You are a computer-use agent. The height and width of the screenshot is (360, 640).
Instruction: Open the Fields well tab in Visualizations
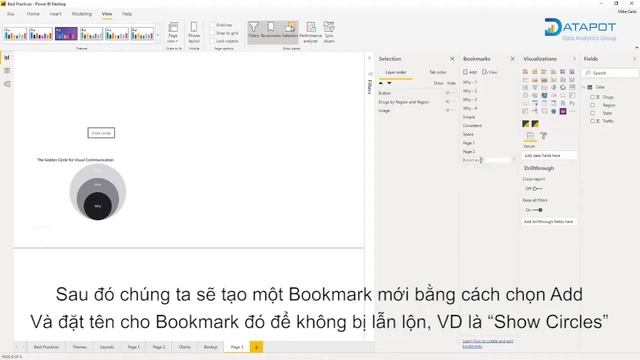tap(530, 136)
